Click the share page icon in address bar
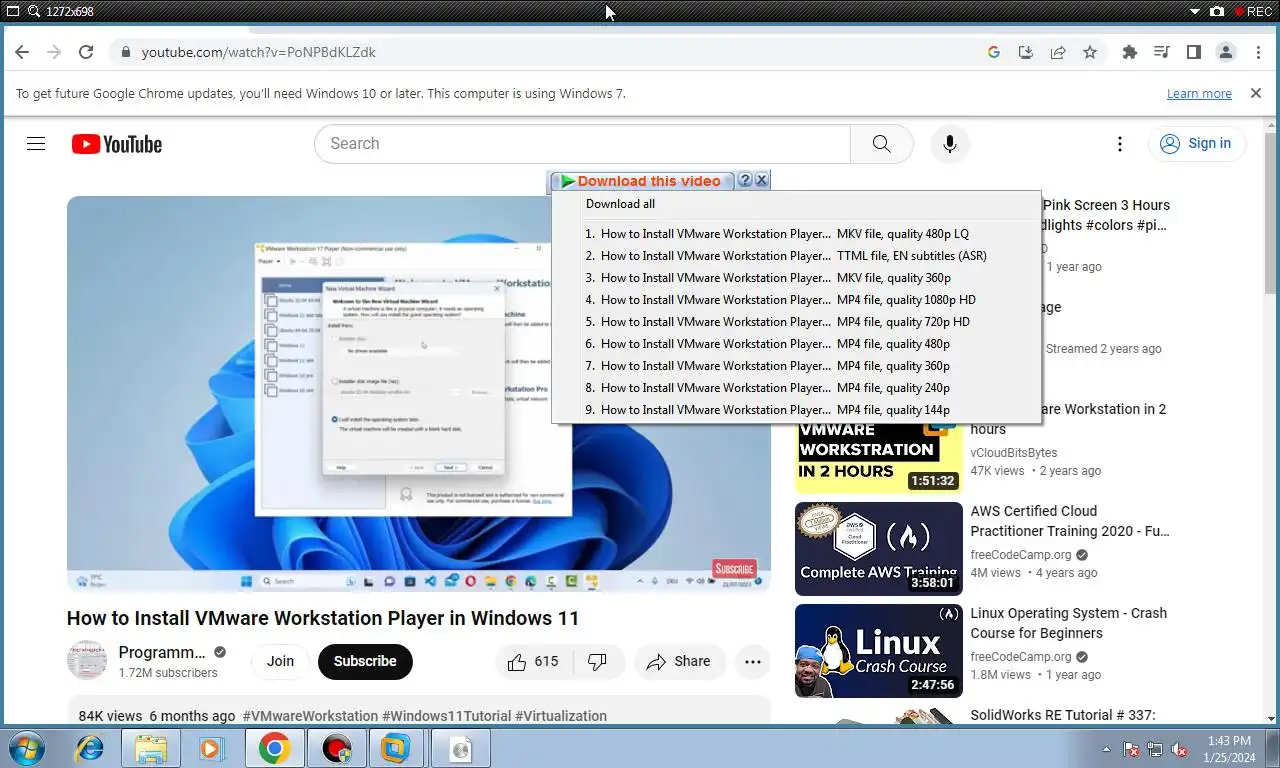The width and height of the screenshot is (1280, 768). (x=1058, y=52)
